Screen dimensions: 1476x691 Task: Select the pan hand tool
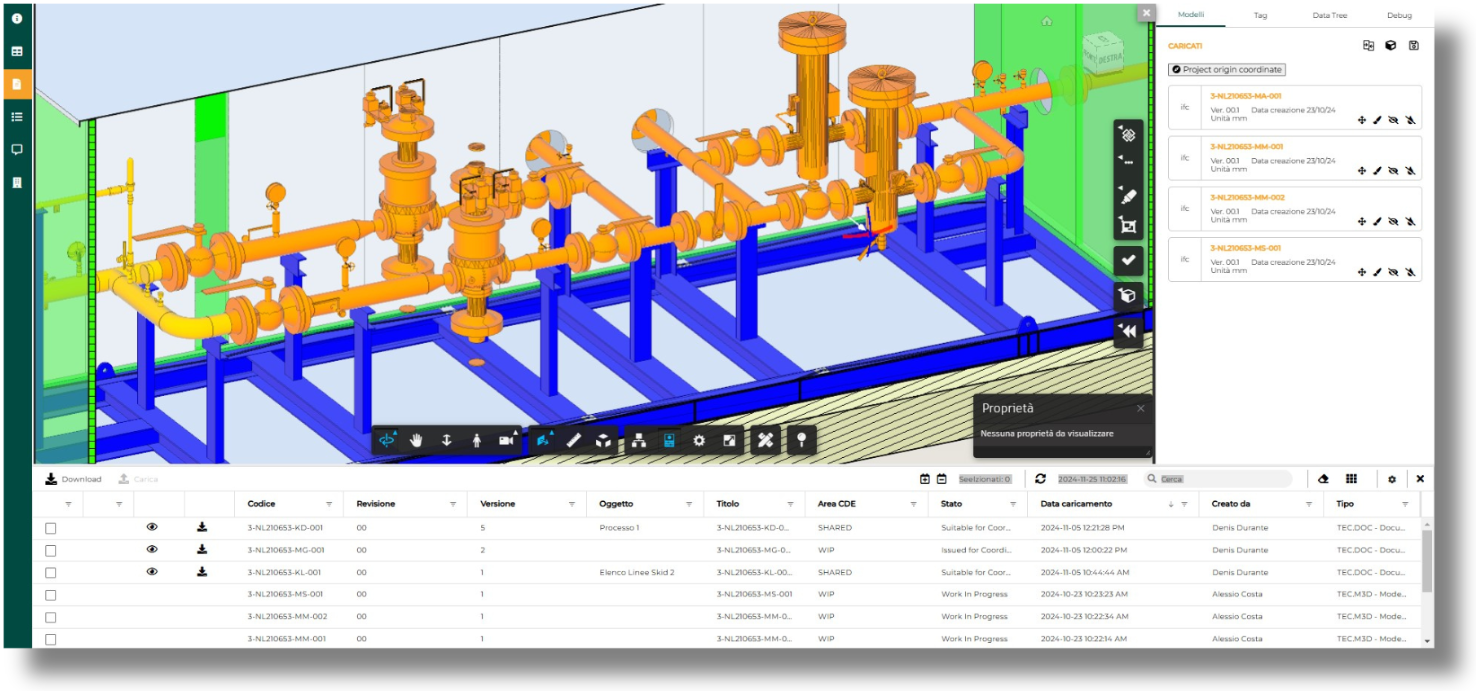point(417,440)
